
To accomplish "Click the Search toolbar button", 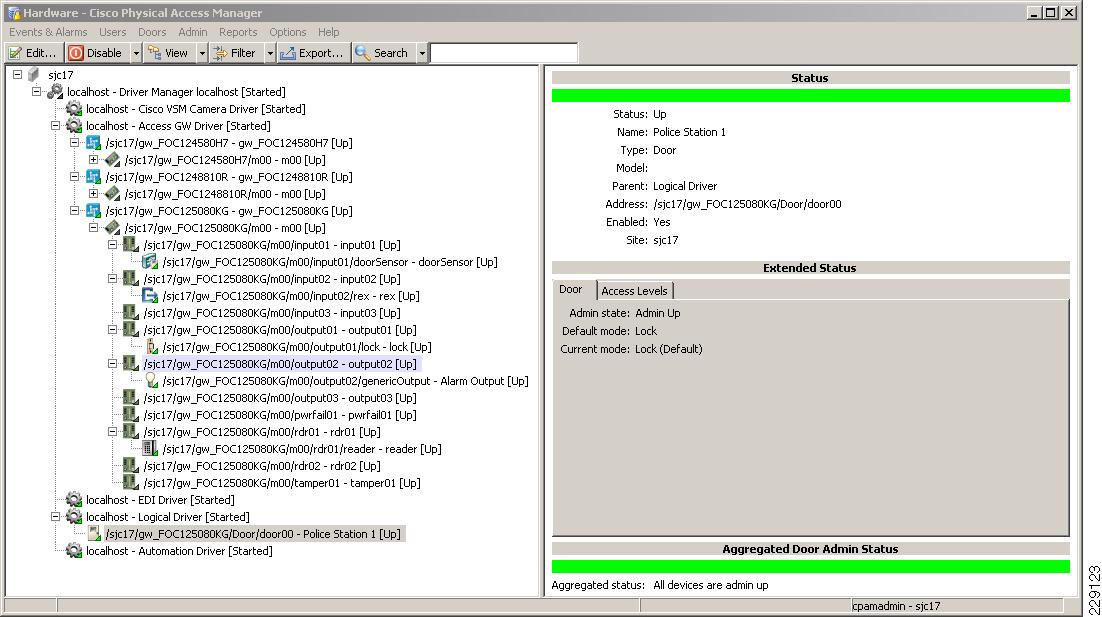I will tap(383, 53).
